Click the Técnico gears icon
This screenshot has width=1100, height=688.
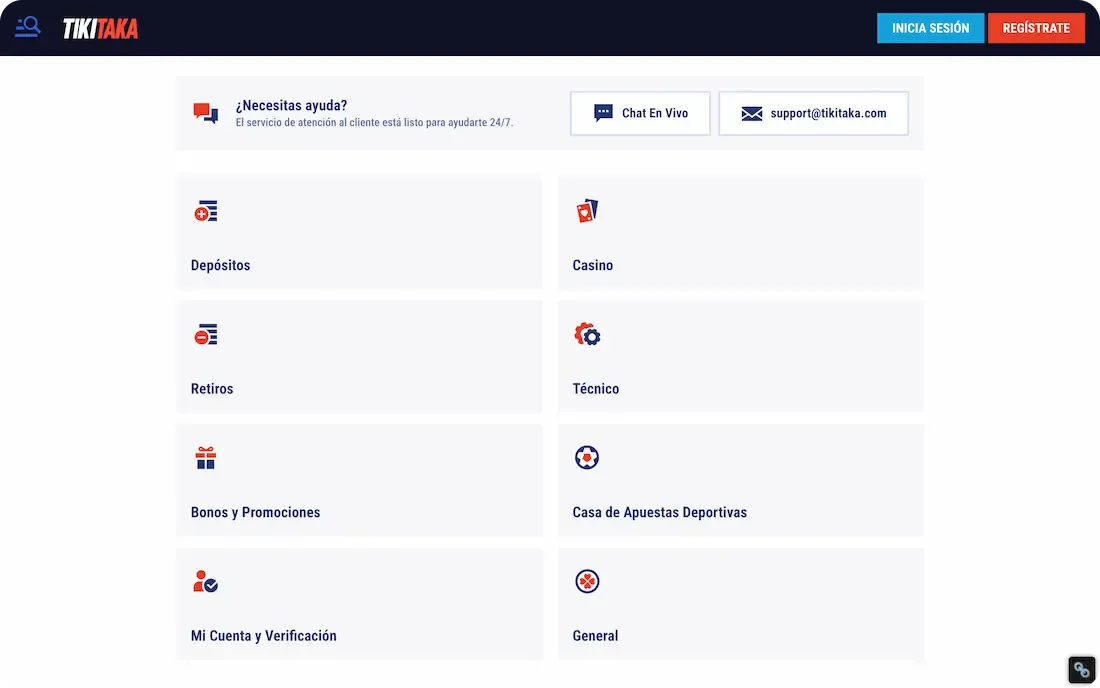click(587, 335)
